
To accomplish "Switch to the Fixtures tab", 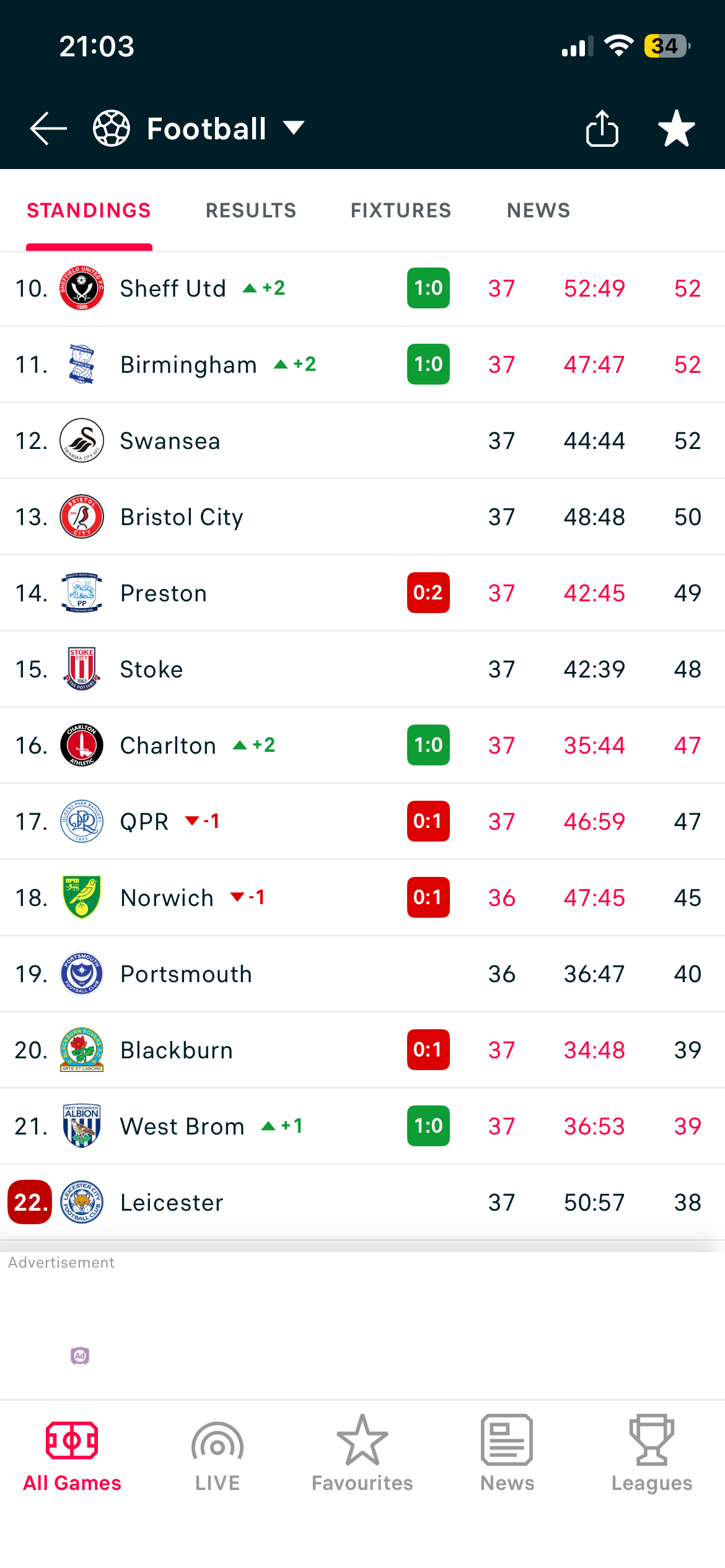I will [x=401, y=211].
